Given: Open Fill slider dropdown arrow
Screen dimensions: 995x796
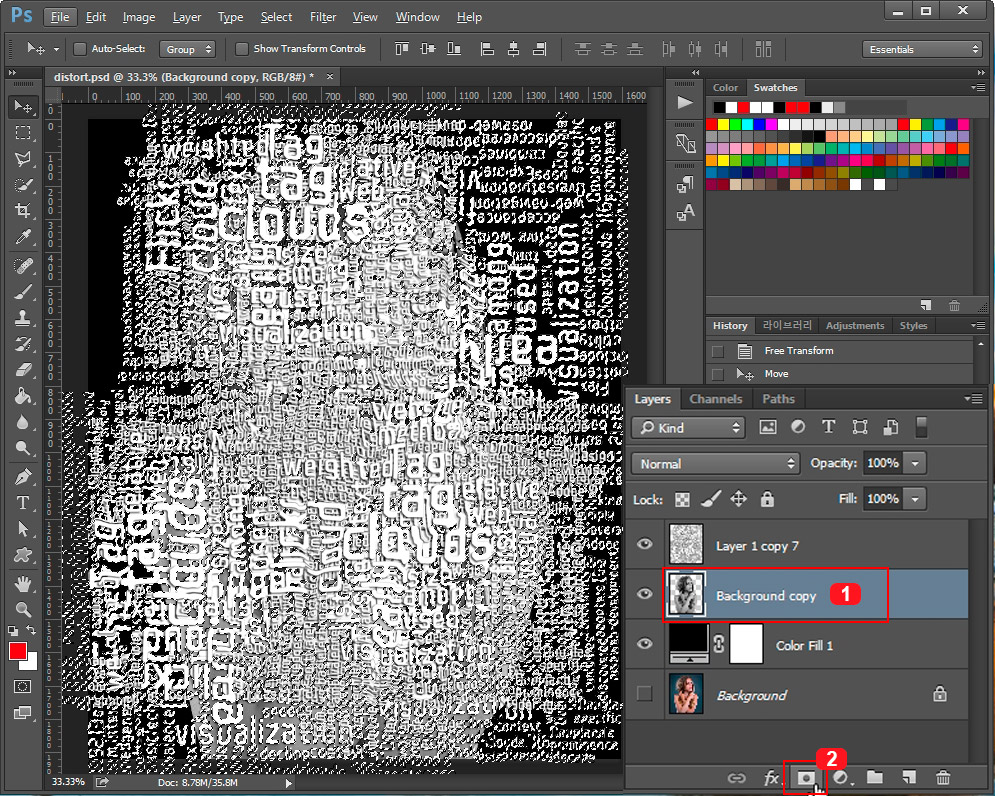Looking at the screenshot, I should [x=914, y=499].
